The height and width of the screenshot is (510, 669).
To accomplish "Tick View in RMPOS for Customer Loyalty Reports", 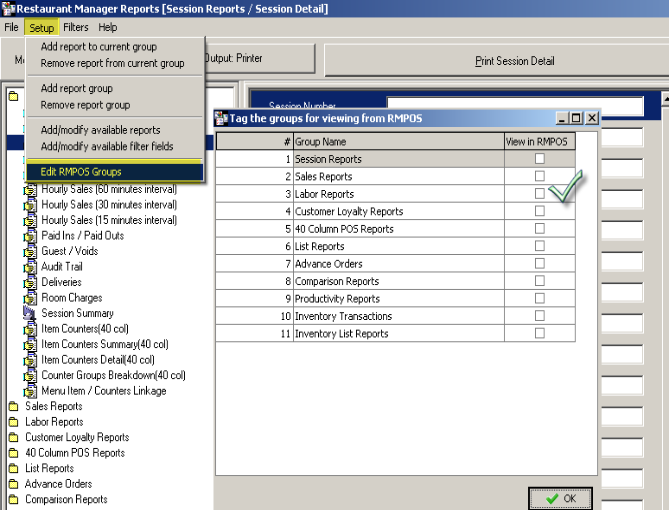I will (540, 211).
